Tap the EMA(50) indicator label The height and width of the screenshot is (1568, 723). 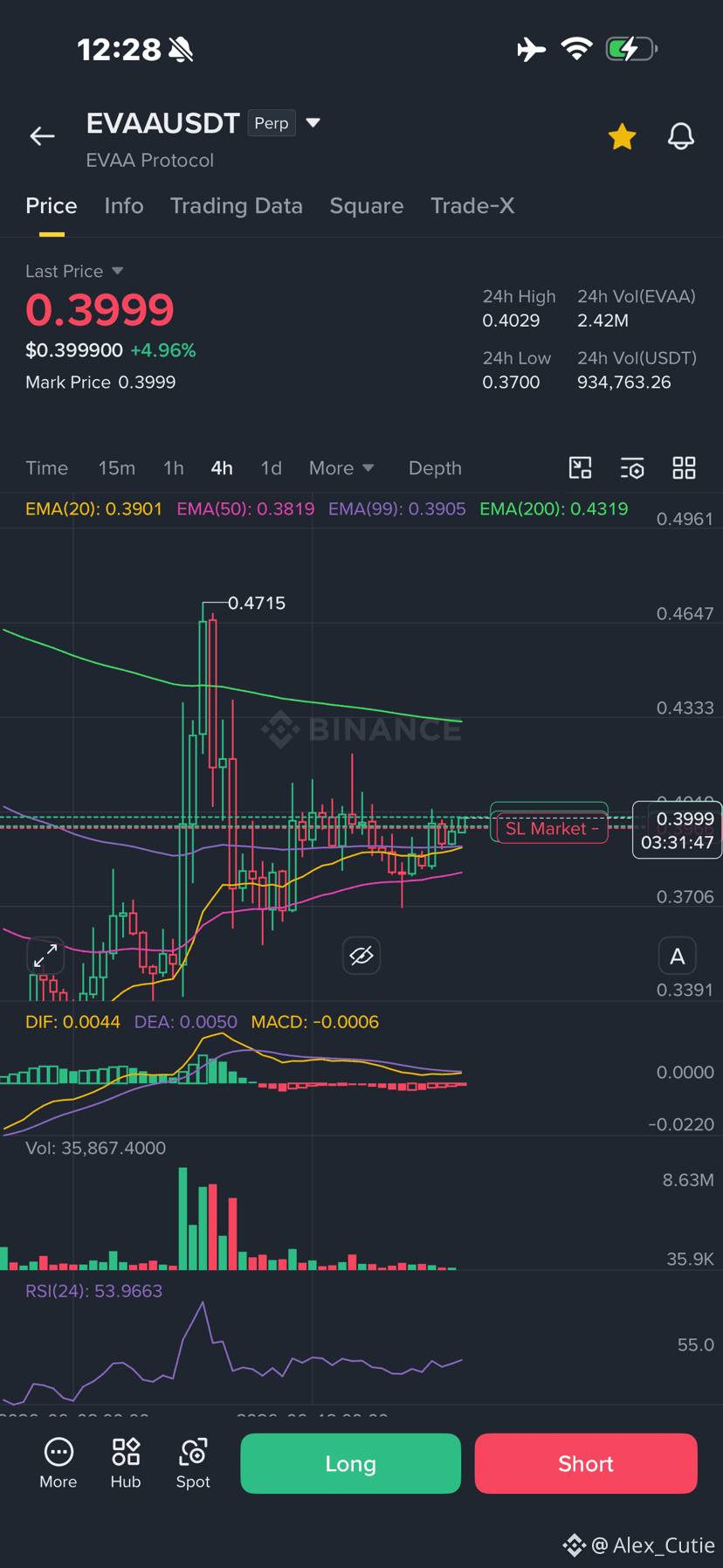click(x=245, y=508)
